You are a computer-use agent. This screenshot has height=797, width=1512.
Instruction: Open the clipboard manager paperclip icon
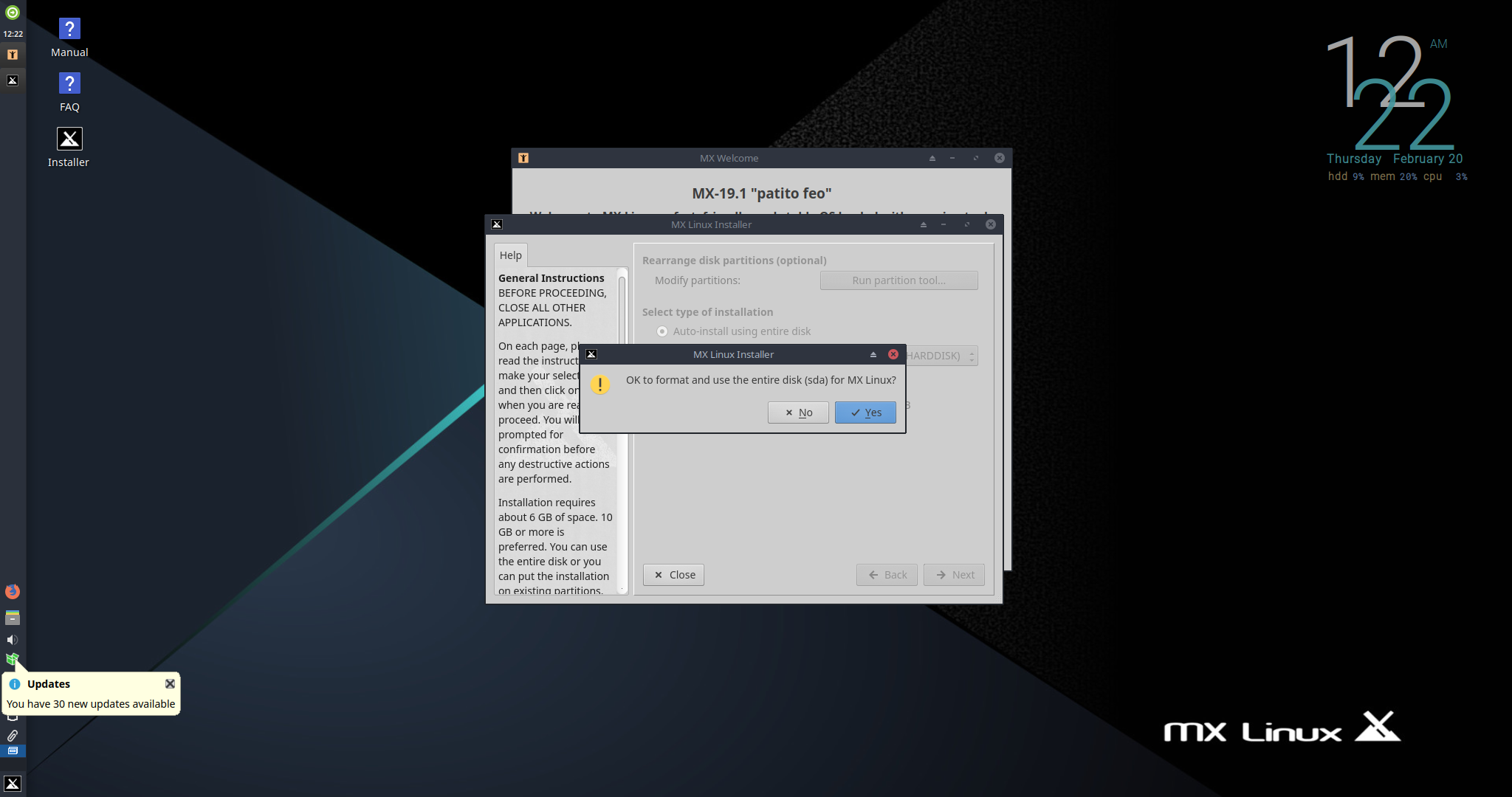click(13, 736)
